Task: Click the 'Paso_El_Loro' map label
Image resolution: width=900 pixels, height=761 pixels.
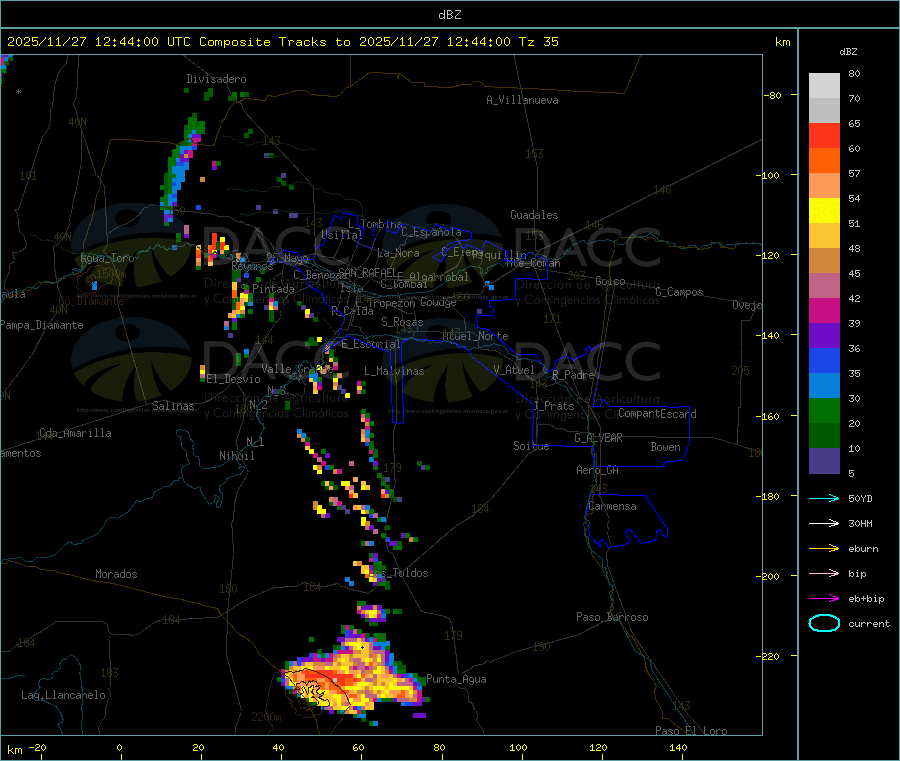Action: (x=691, y=731)
